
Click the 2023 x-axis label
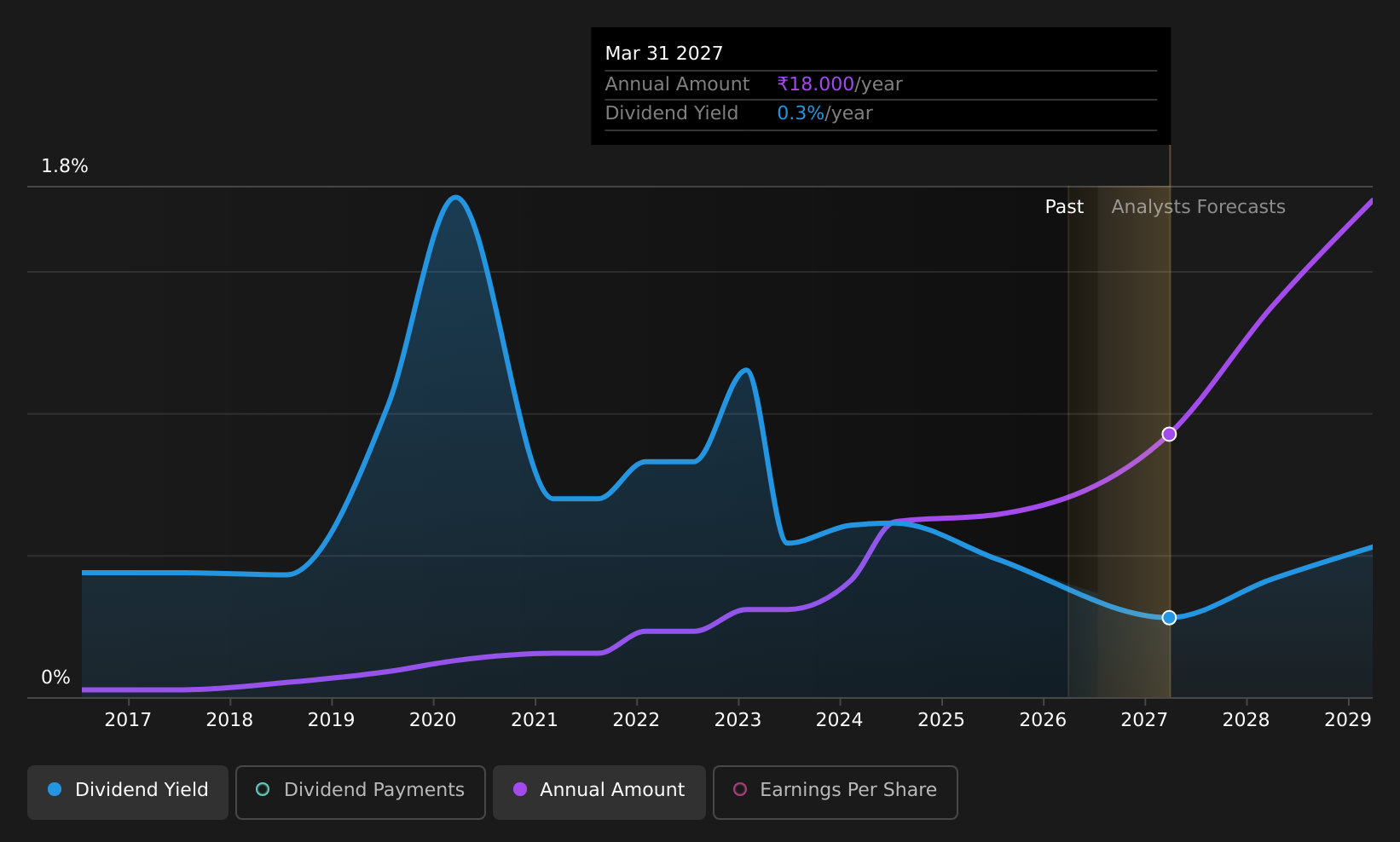pyautogui.click(x=738, y=720)
